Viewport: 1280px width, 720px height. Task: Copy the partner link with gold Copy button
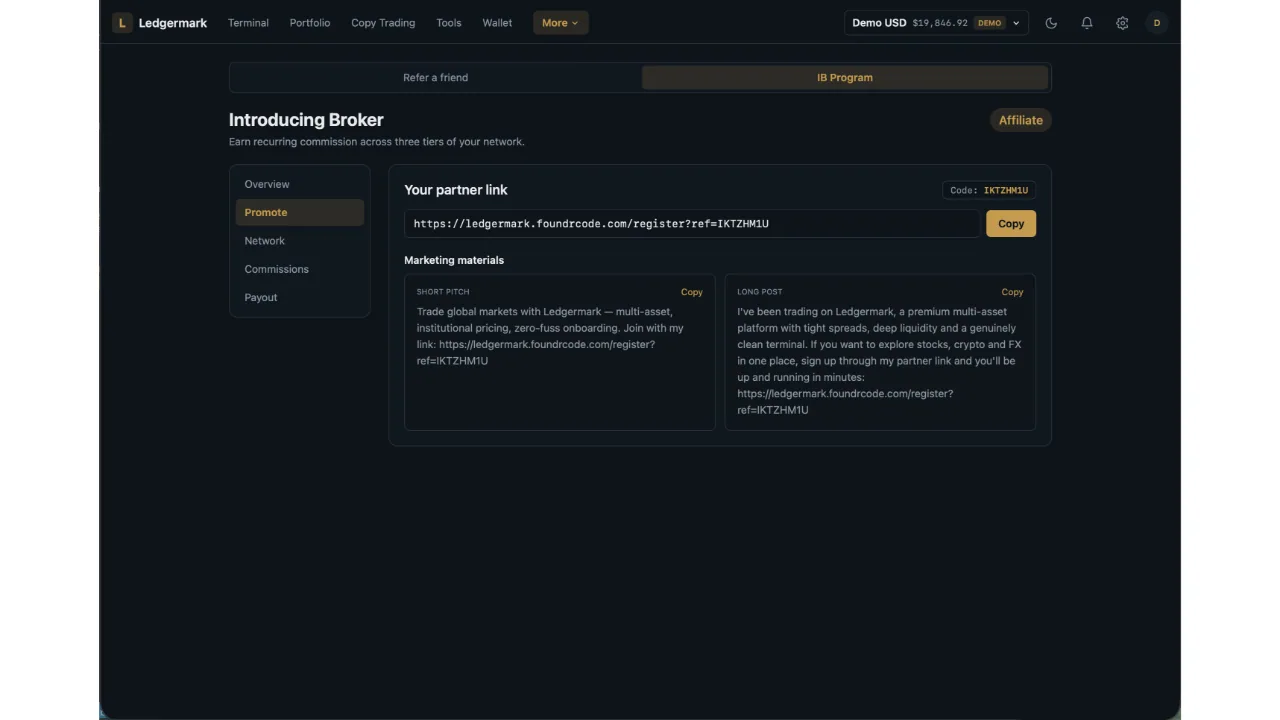point(1011,223)
